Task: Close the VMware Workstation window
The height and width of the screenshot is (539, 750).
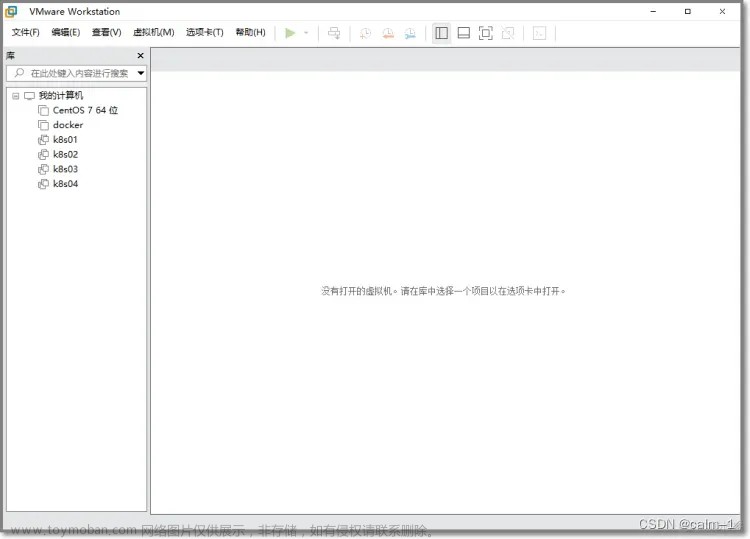Action: (722, 11)
